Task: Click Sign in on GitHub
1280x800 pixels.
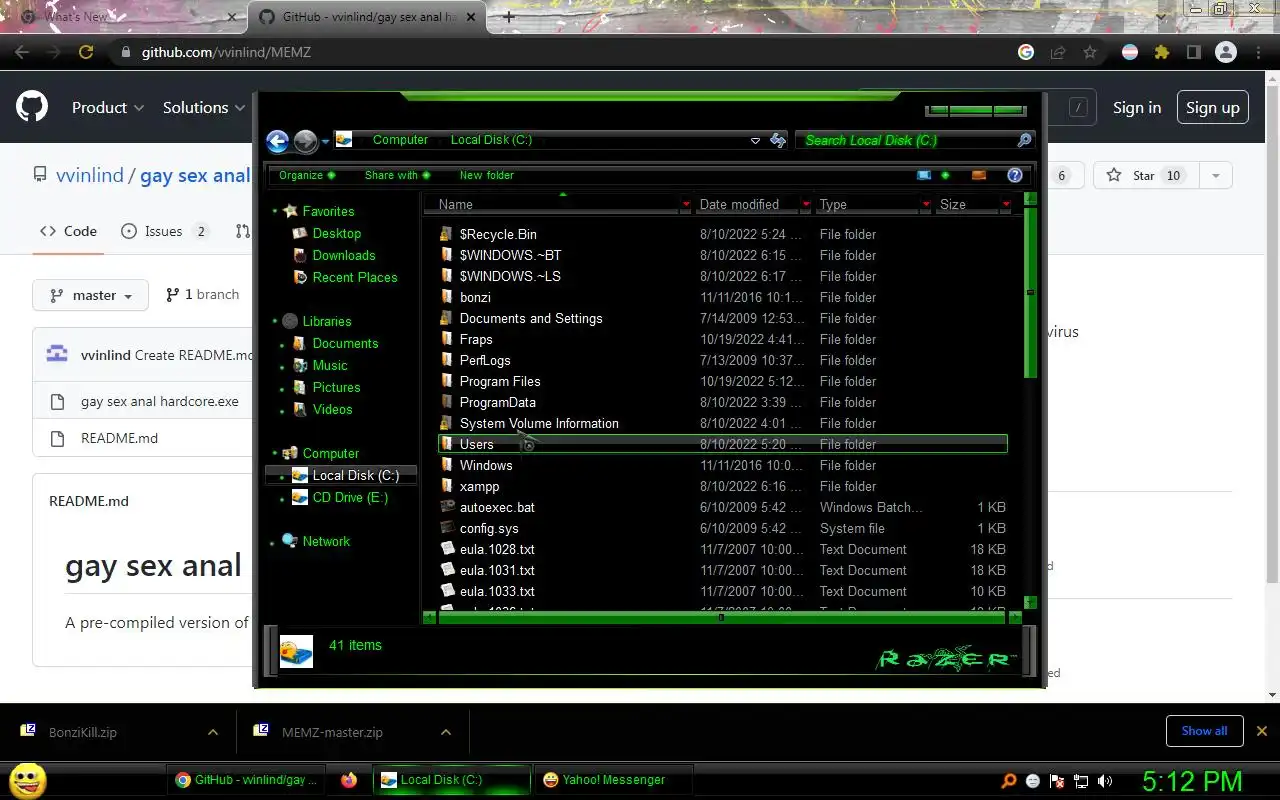Action: point(1137,107)
